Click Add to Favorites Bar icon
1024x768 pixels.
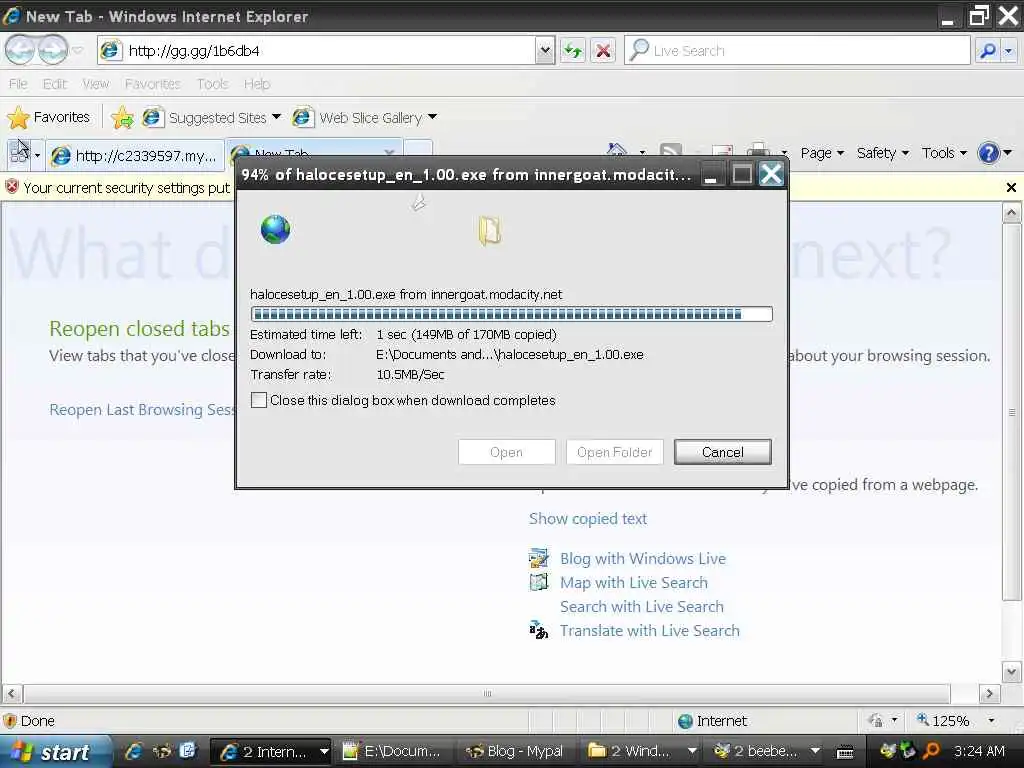click(122, 118)
